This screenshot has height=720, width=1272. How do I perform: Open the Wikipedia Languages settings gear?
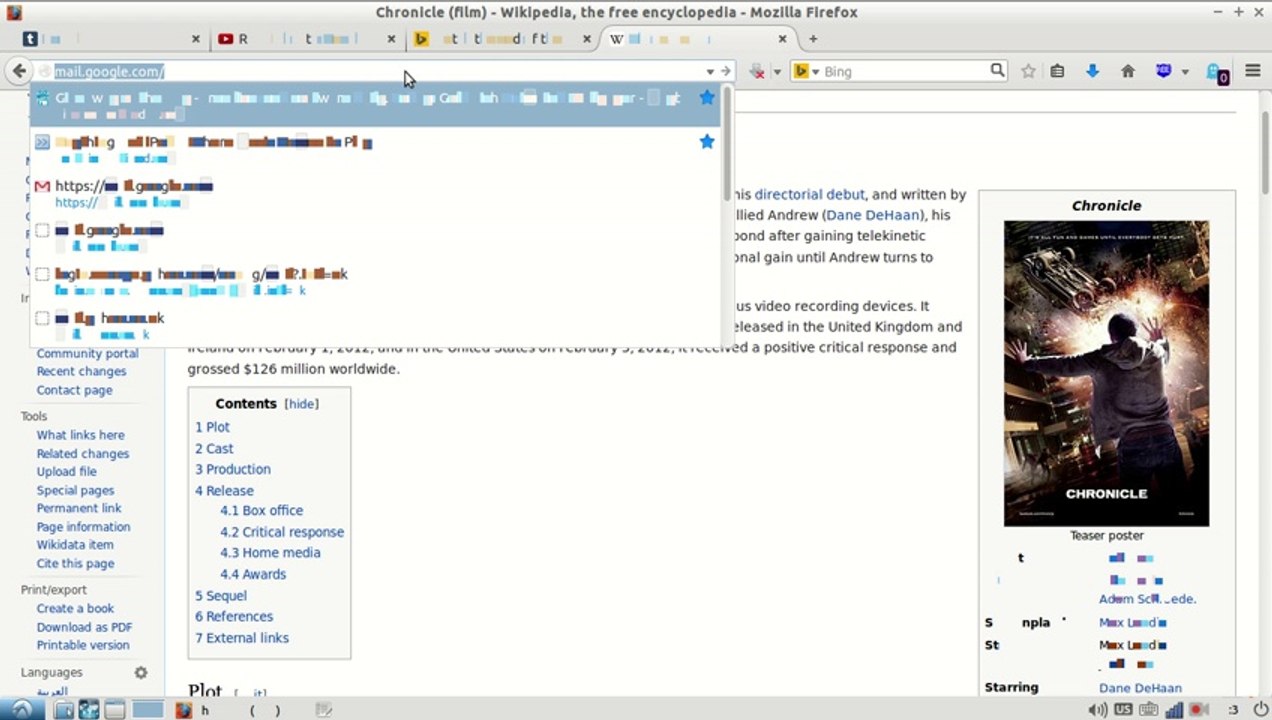pyautogui.click(x=141, y=673)
